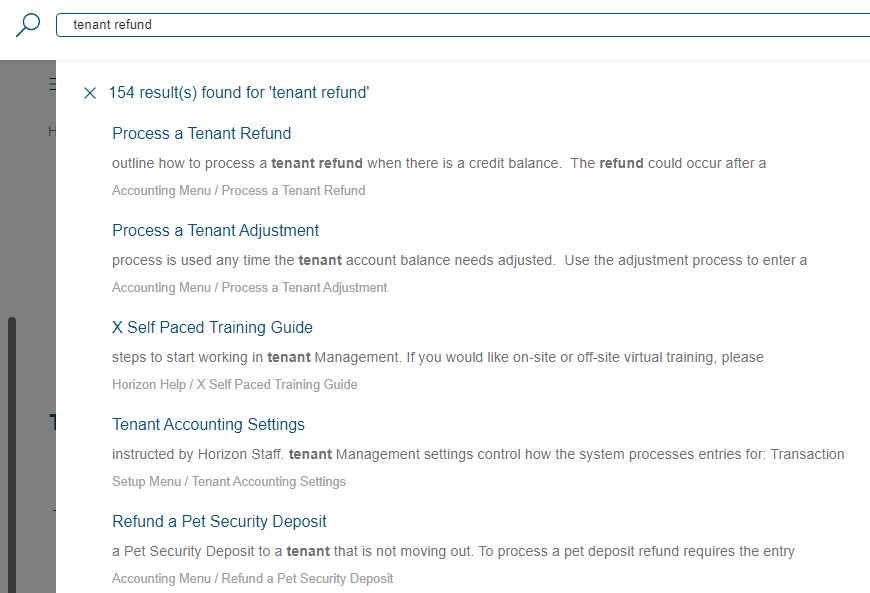Click the snippet beginning 'instructed by Horizon Staff'
Screen dimensions: 870x593
pos(478,454)
